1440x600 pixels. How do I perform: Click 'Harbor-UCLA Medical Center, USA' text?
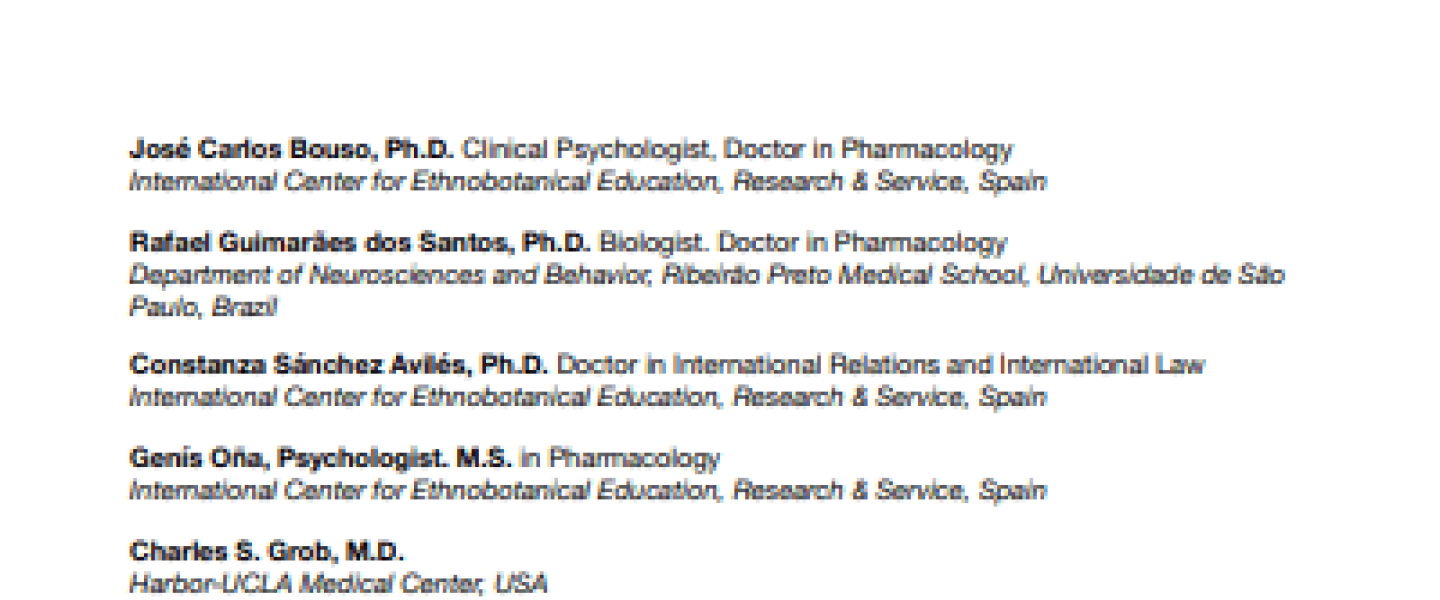(x=338, y=583)
